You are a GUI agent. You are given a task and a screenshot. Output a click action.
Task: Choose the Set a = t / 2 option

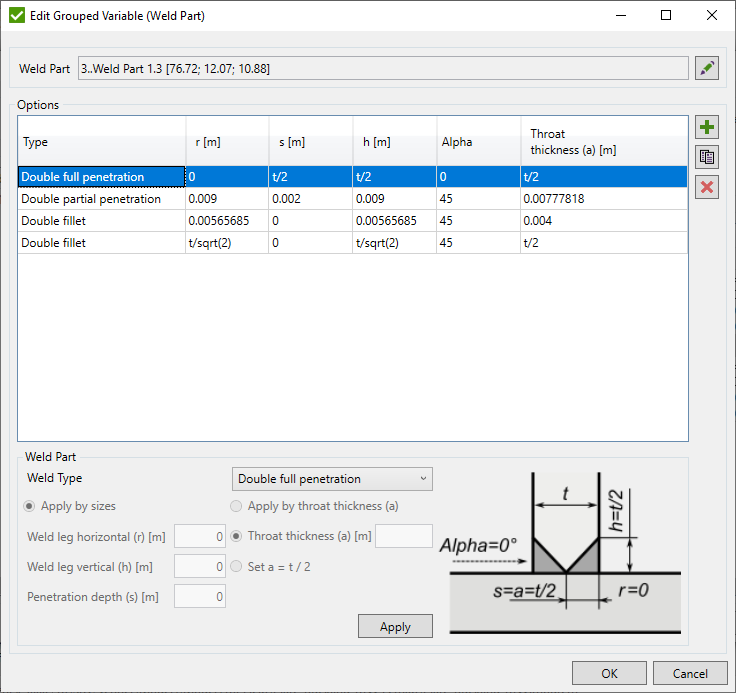pos(237,566)
